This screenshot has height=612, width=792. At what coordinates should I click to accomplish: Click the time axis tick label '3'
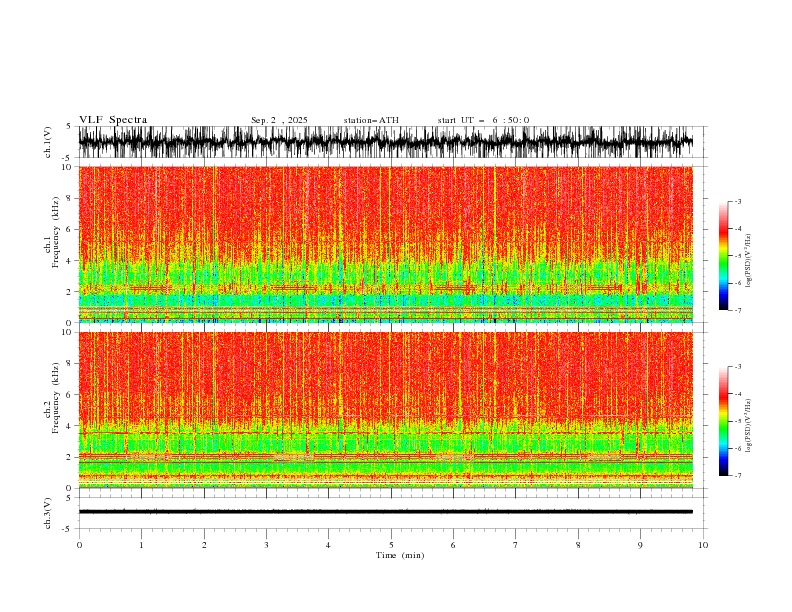pos(266,545)
